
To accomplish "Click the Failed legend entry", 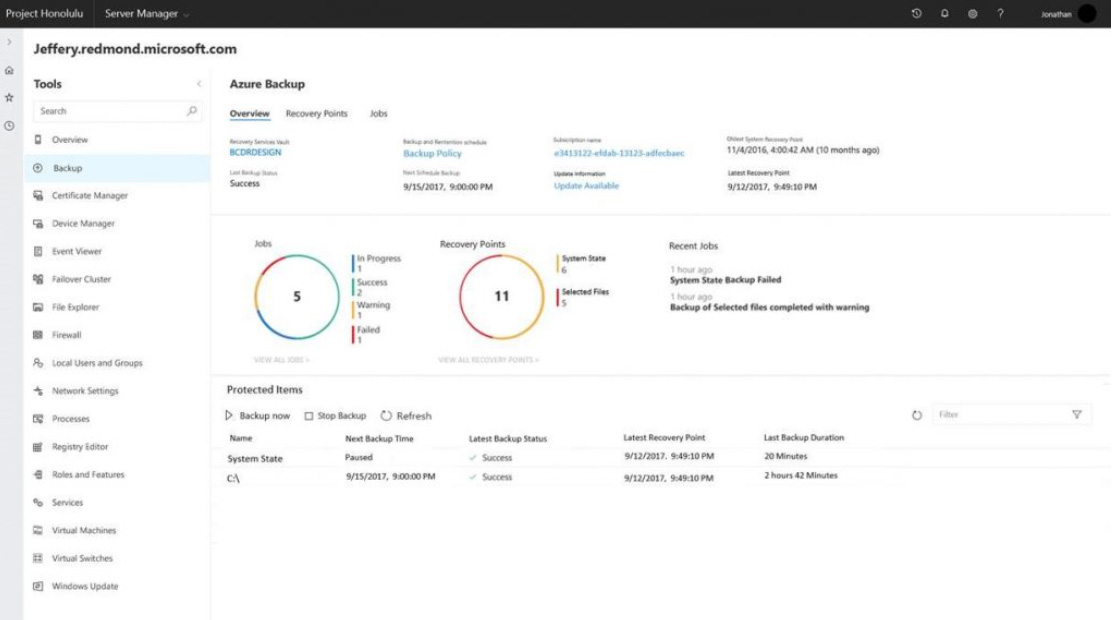I will 368,335.
